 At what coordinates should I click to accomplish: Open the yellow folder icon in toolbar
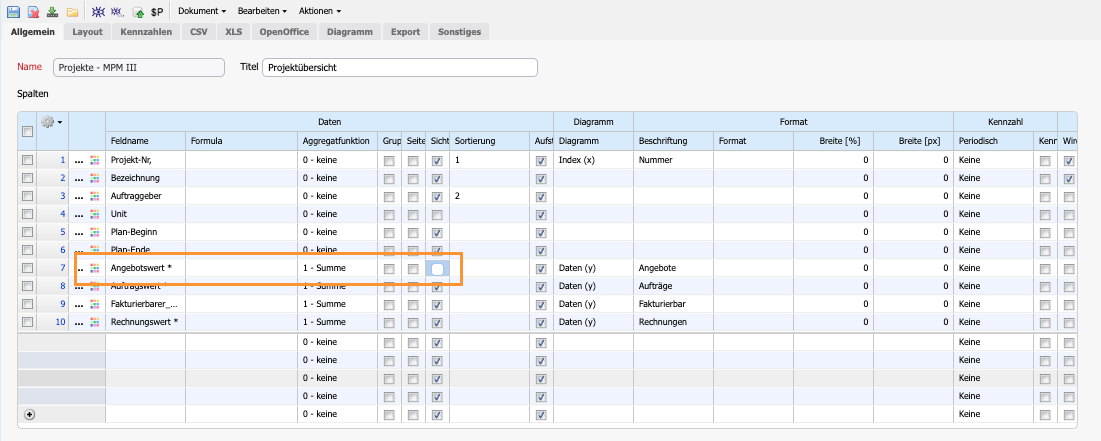coord(72,12)
